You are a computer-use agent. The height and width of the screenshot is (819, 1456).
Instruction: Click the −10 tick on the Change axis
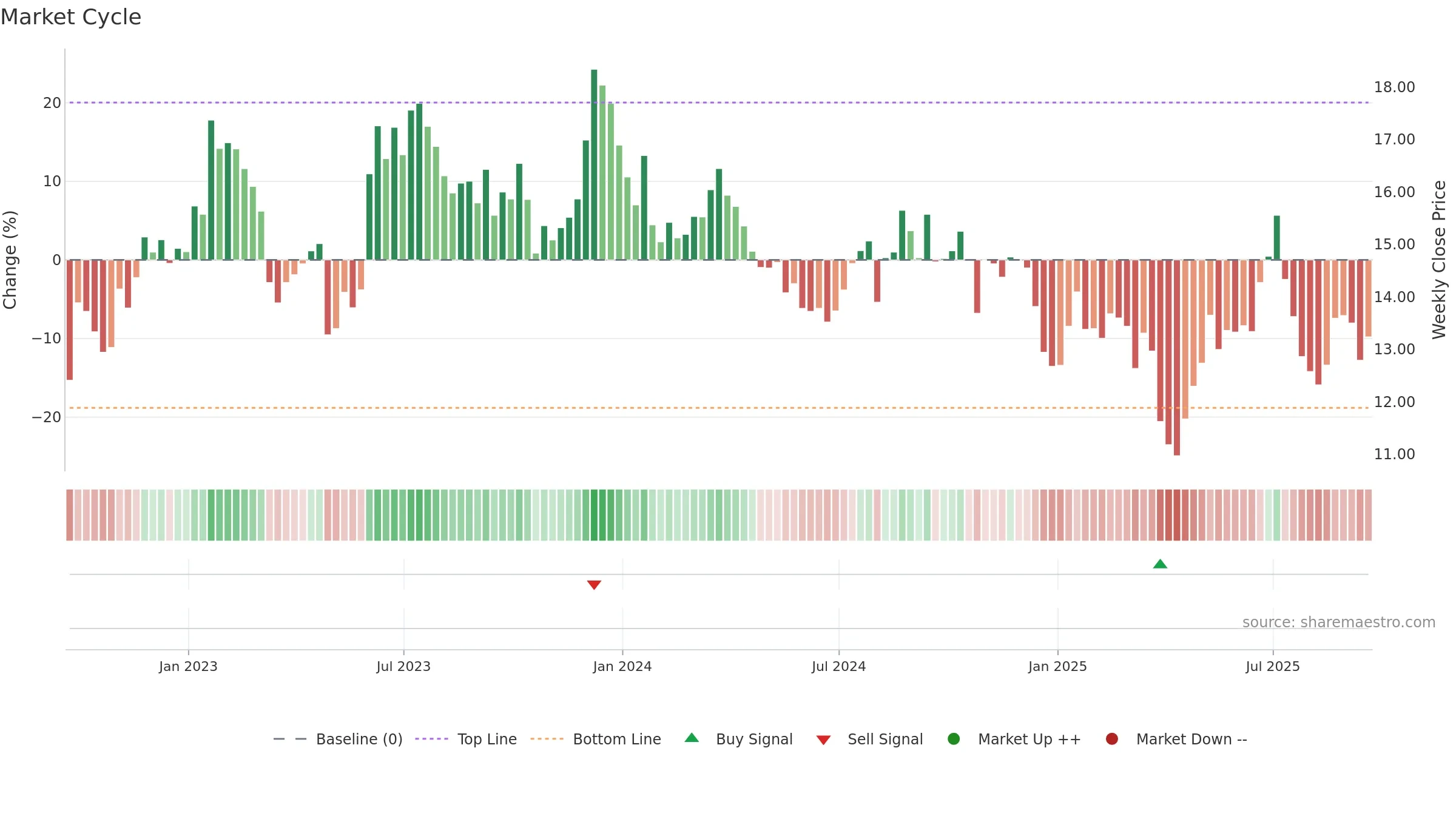point(47,339)
